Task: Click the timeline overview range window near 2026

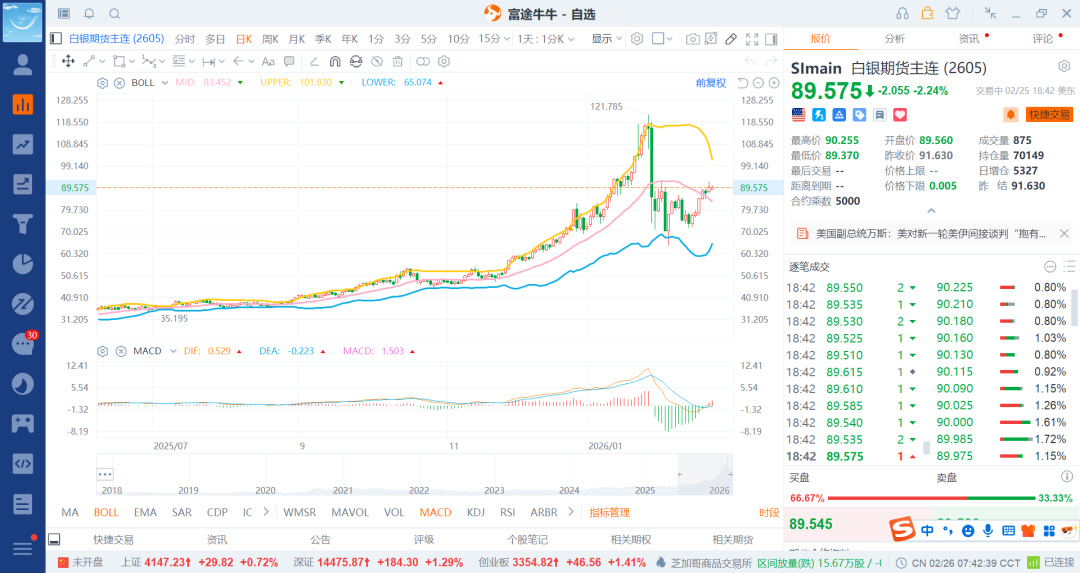Action: pos(705,474)
